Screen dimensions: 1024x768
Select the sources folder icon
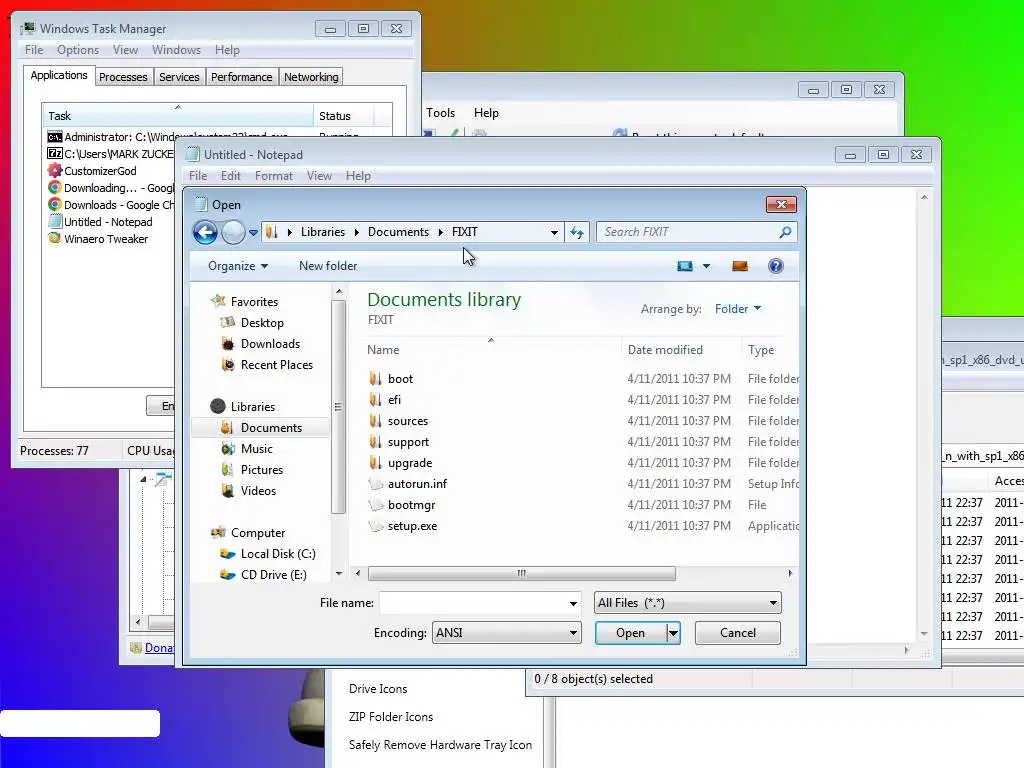coord(376,421)
